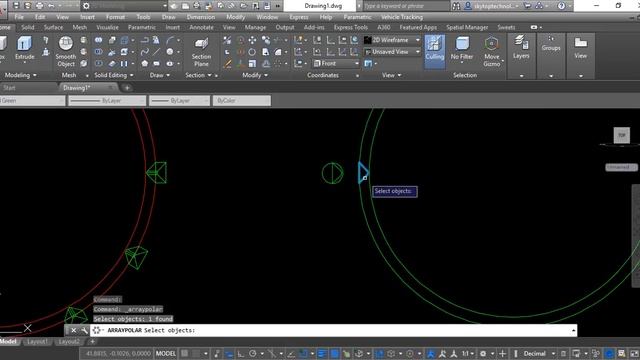The width and height of the screenshot is (640, 360).
Task: Toggle lineweight display in status bar
Action: click(x=322, y=353)
